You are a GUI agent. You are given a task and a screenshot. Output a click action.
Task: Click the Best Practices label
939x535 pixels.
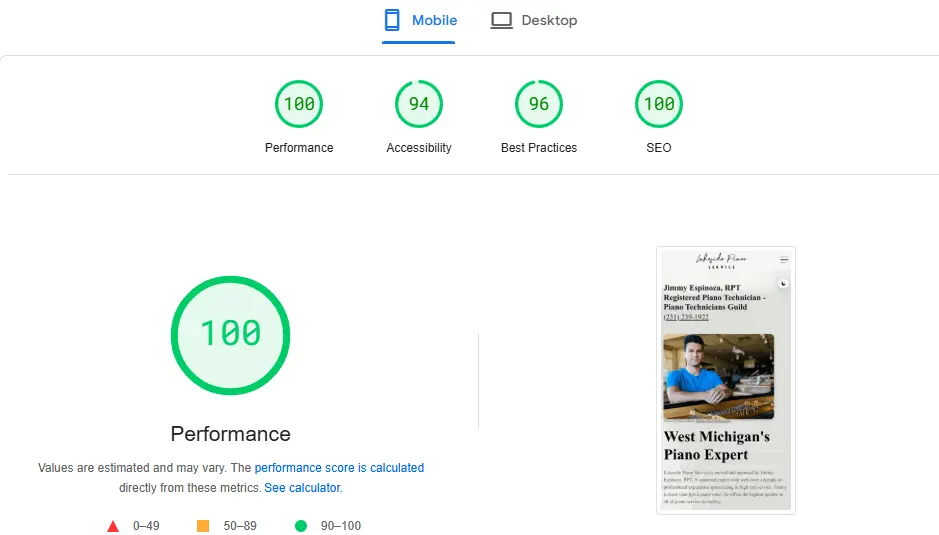[539, 147]
